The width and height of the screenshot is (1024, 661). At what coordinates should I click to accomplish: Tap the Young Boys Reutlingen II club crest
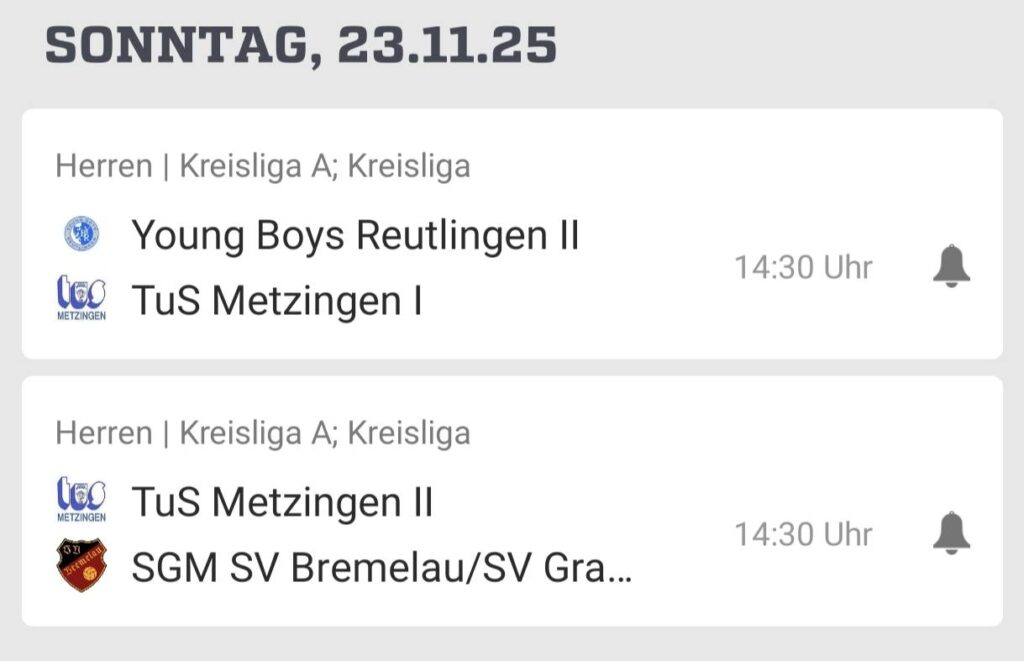pyautogui.click(x=81, y=235)
